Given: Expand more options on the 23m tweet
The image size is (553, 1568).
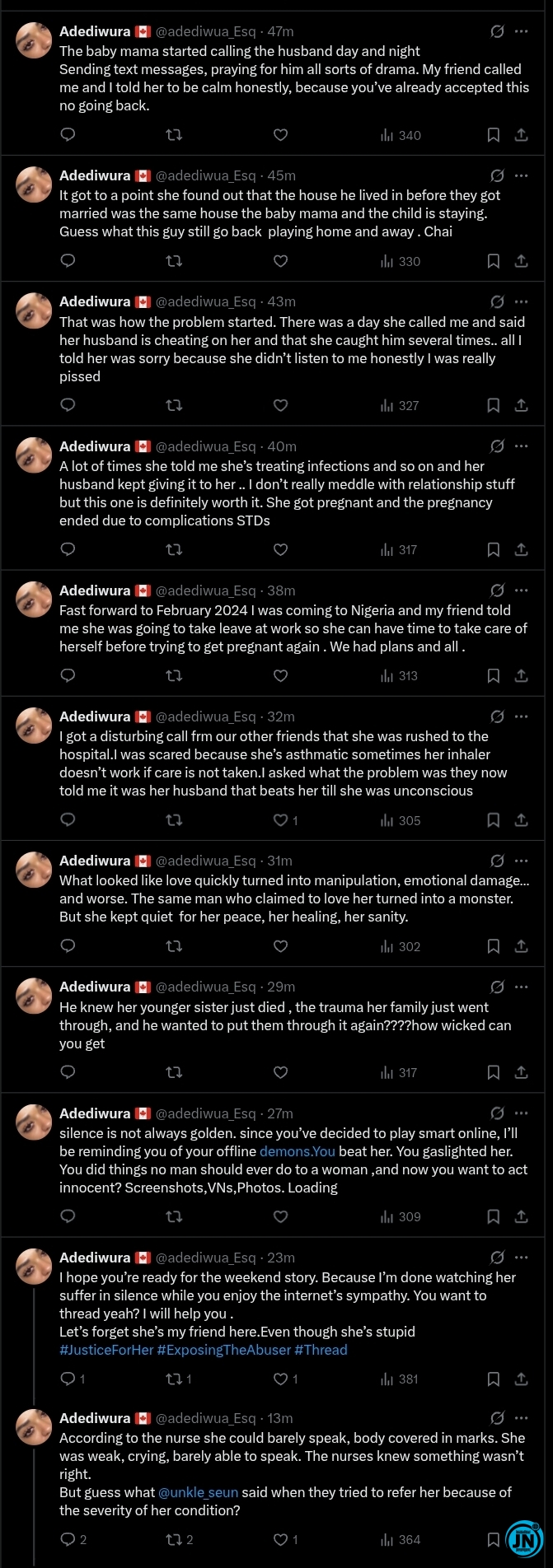Looking at the screenshot, I should point(521,1258).
